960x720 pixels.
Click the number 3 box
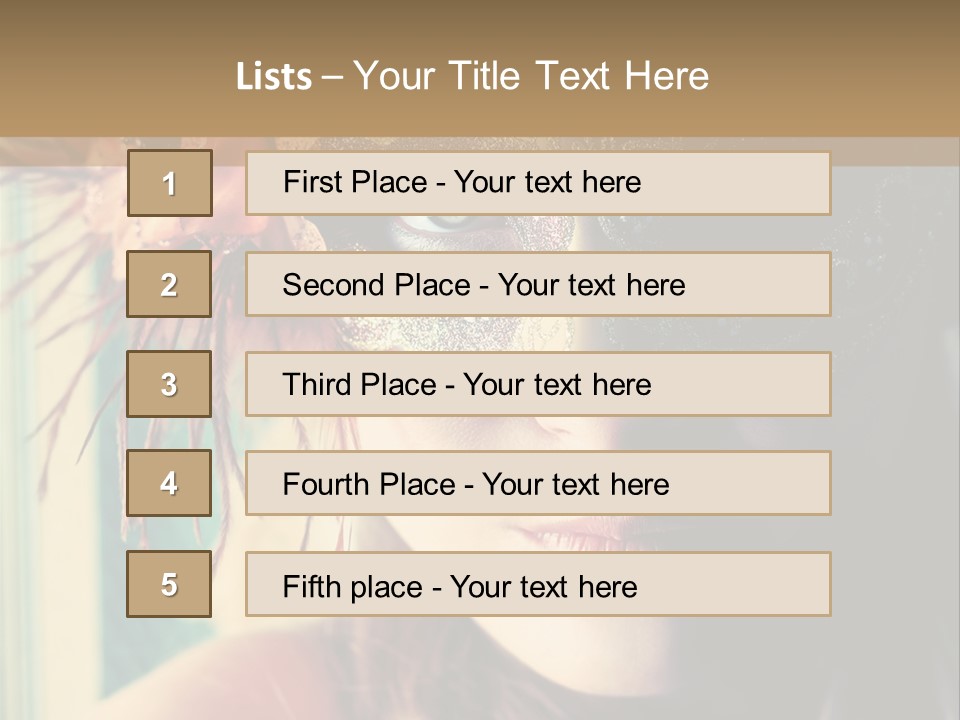pos(169,384)
